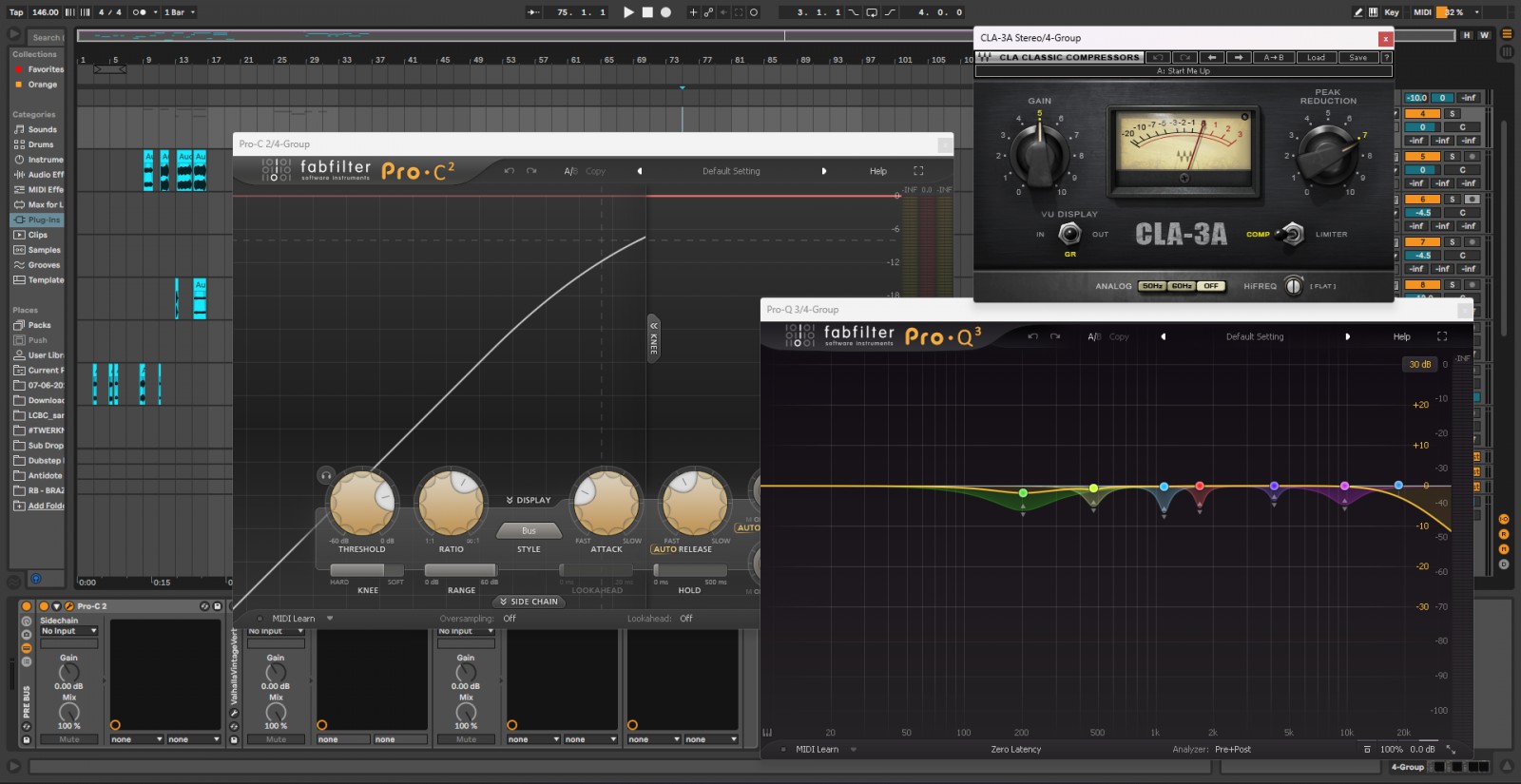
Task: Click Tap tempo button
Action: pyautogui.click(x=16, y=12)
